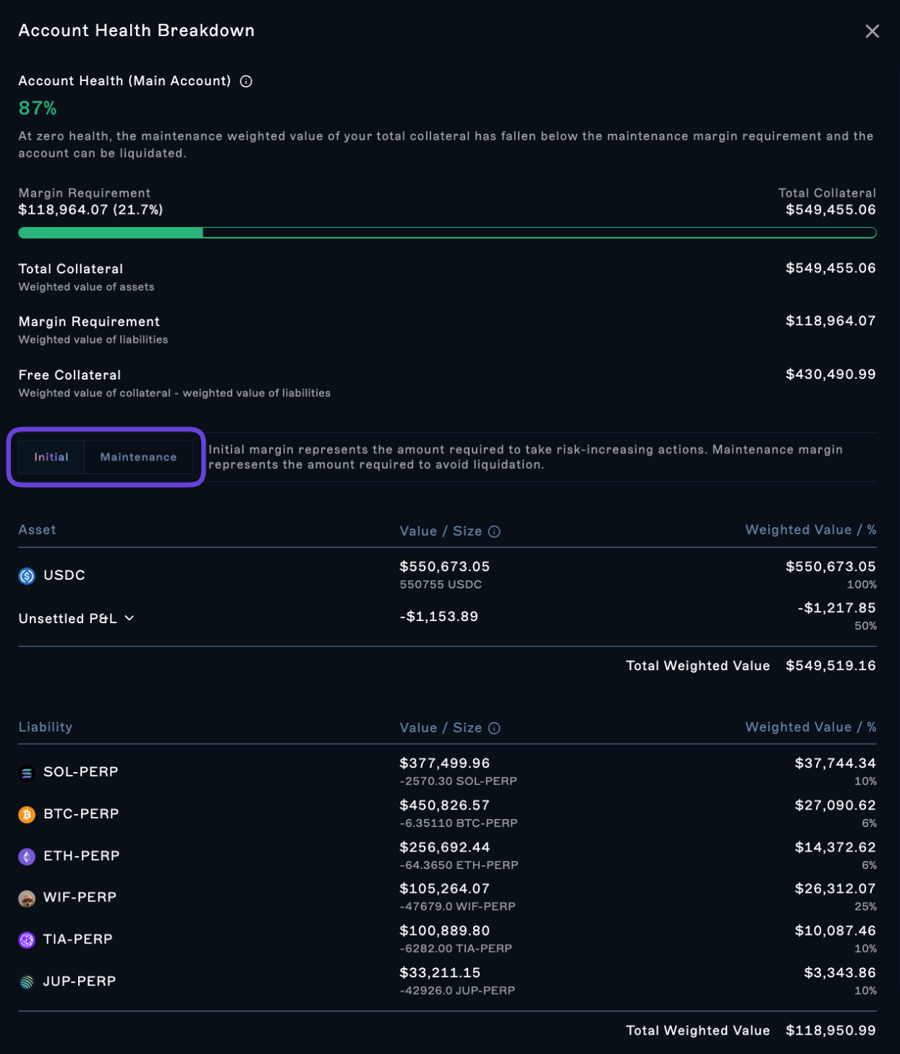Click the WIF-PERP token icon
900x1054 pixels.
click(27, 898)
